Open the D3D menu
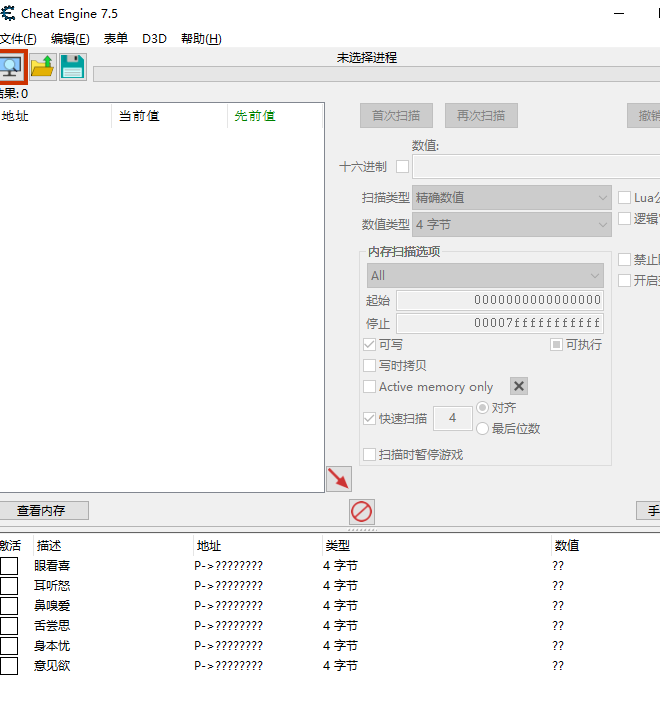This screenshot has width=660, height=725. coord(154,39)
